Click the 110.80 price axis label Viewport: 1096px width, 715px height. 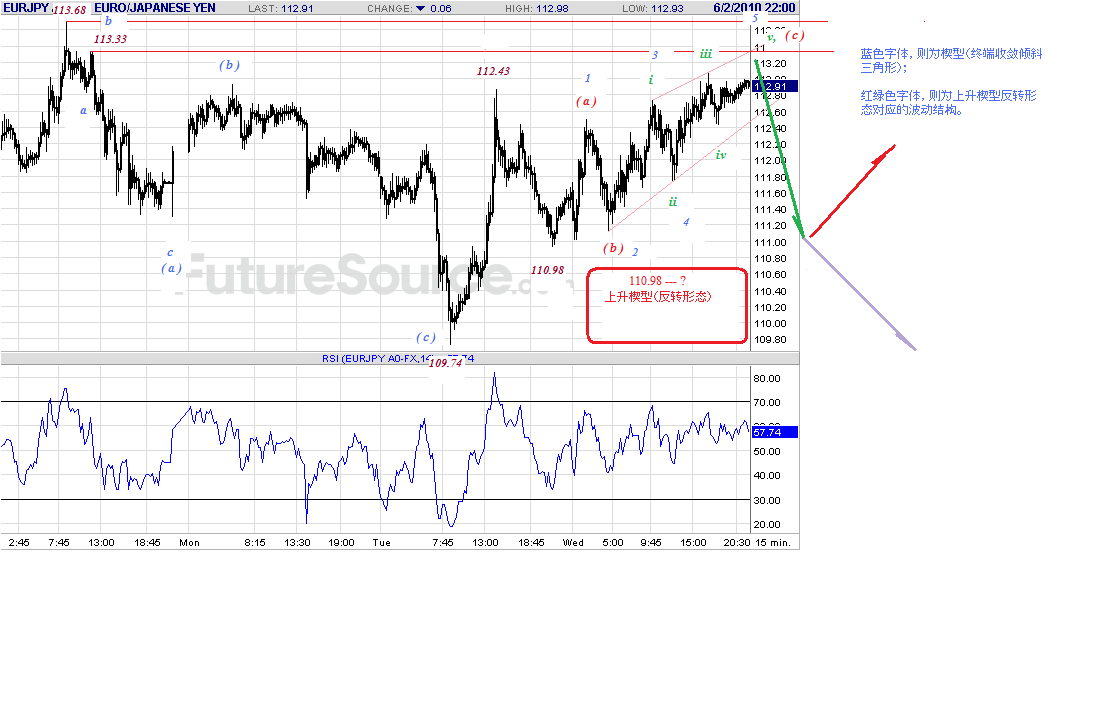[770, 259]
